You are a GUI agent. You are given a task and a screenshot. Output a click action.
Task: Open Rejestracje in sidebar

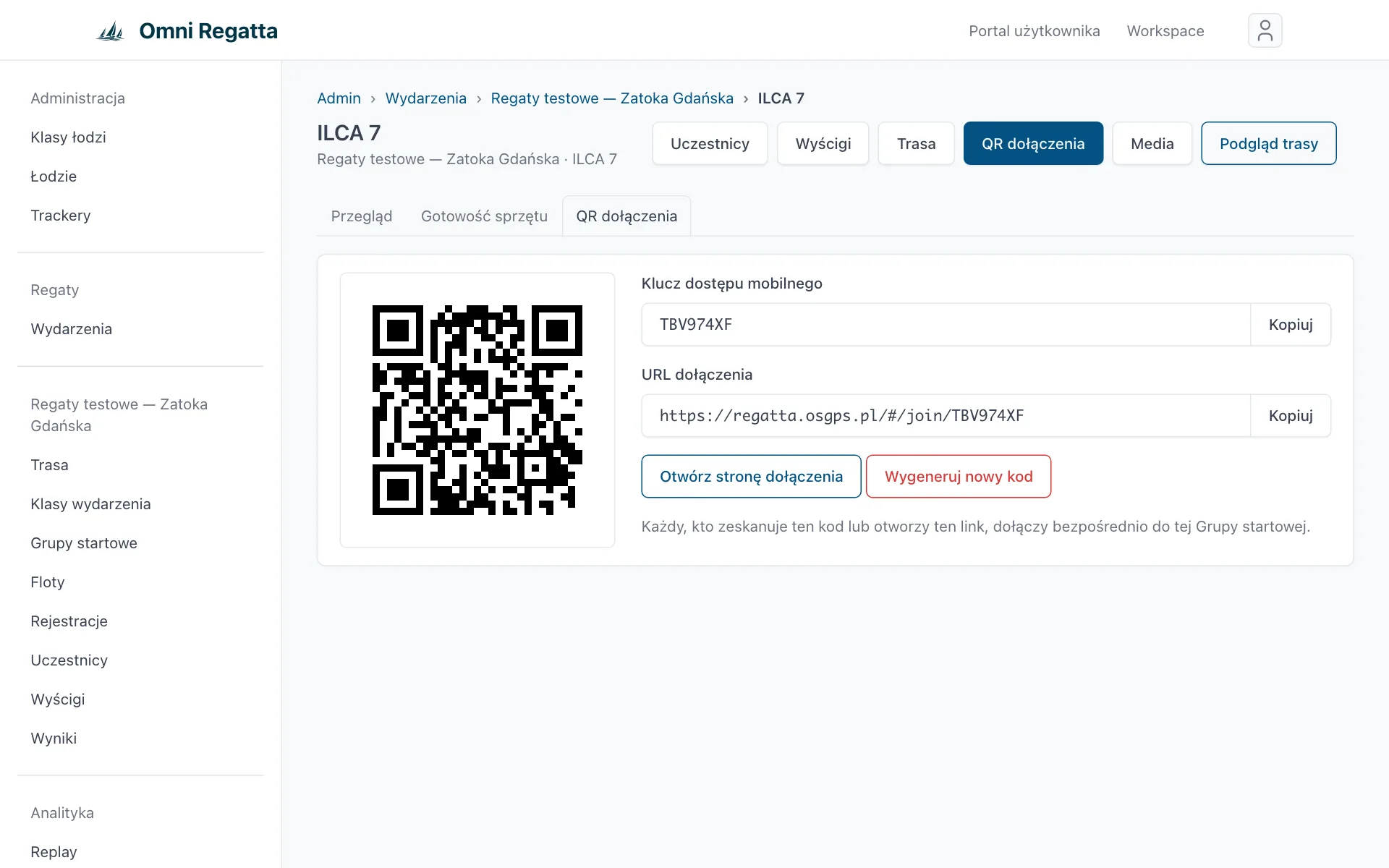coord(69,621)
